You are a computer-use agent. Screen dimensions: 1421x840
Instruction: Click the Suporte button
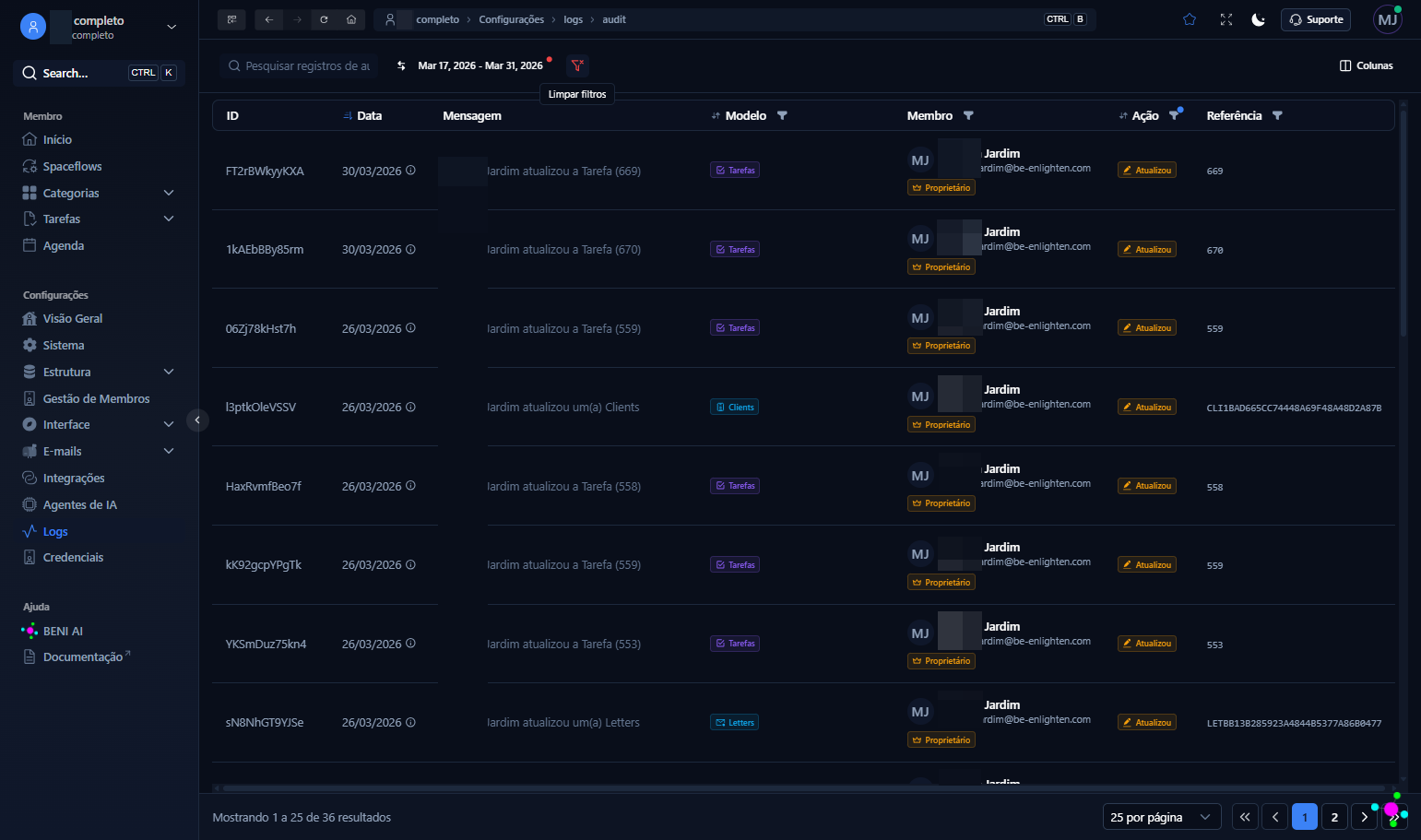pyautogui.click(x=1316, y=19)
